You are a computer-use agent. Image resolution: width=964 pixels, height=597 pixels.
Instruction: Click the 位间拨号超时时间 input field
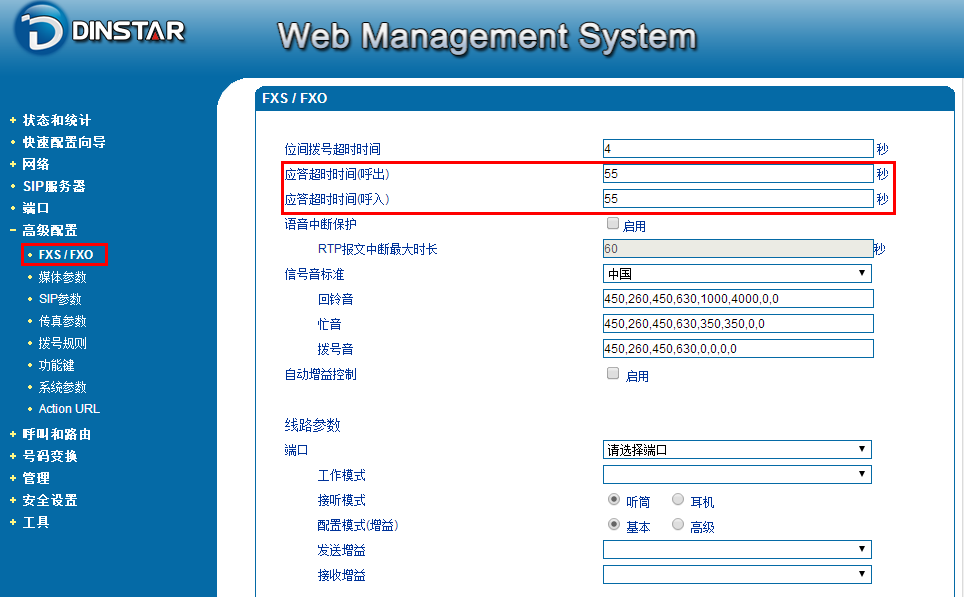point(737,149)
